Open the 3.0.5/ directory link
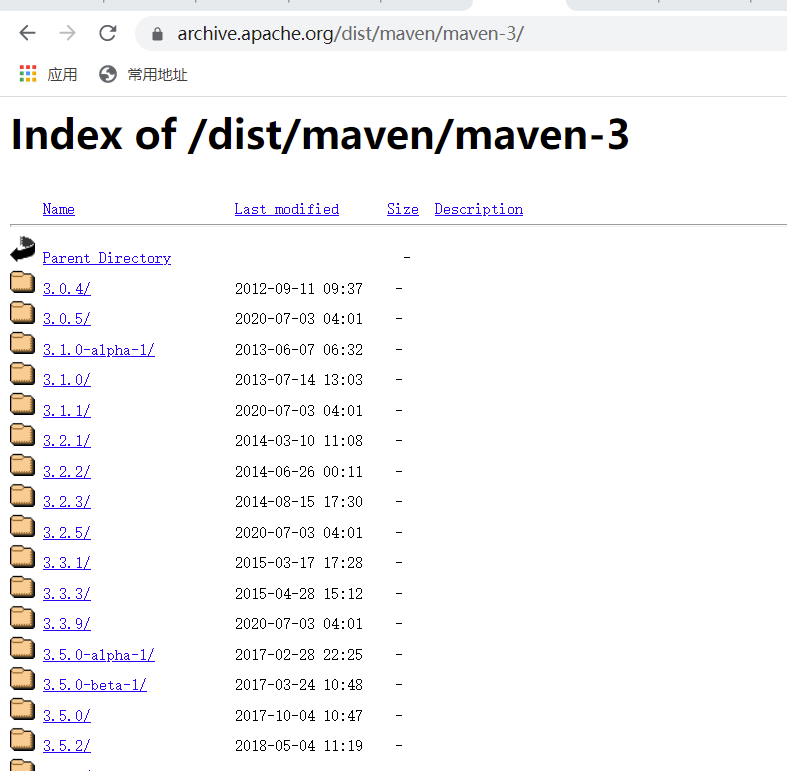This screenshot has height=771, width=787. [x=67, y=319]
